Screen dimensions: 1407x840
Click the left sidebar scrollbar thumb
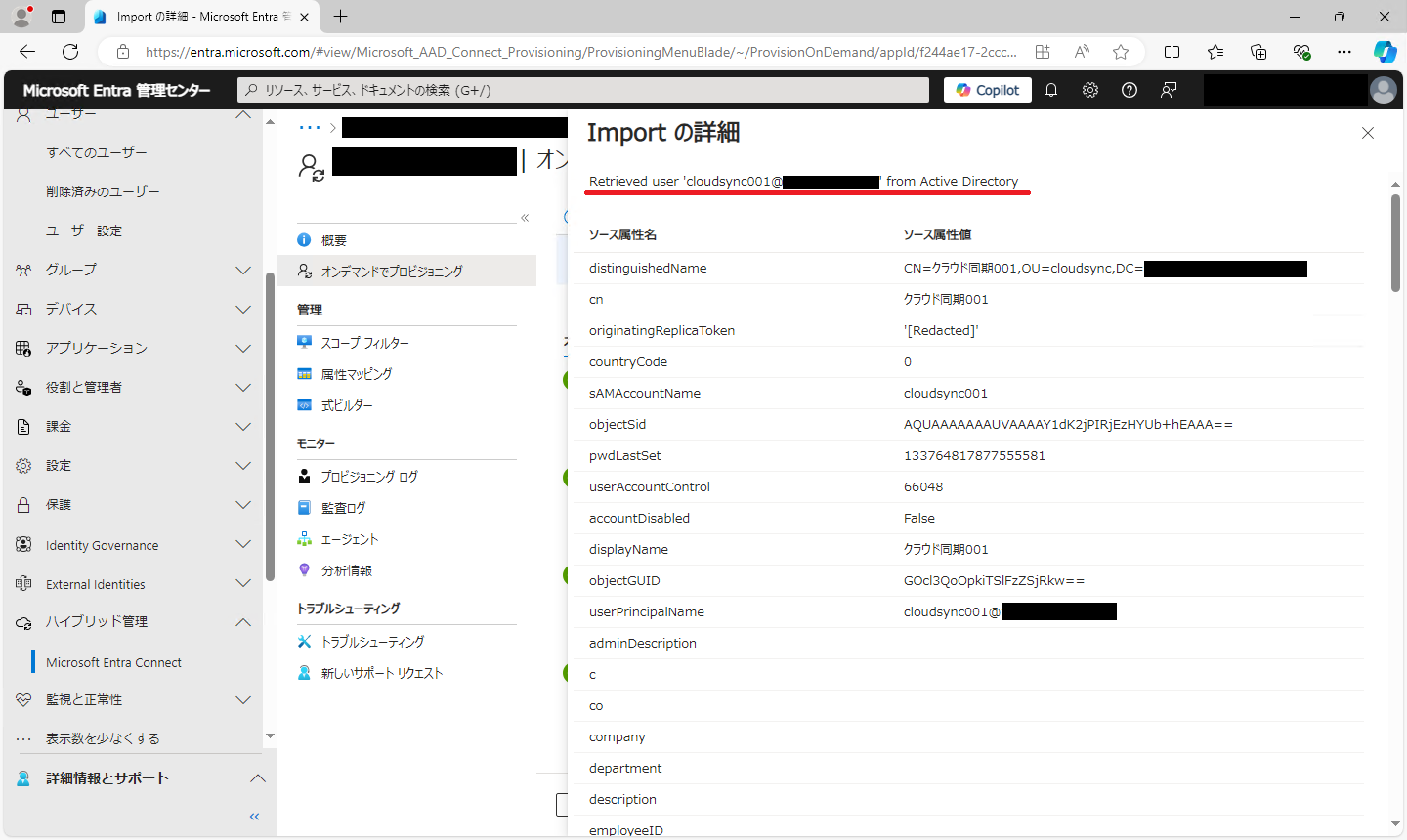270,427
